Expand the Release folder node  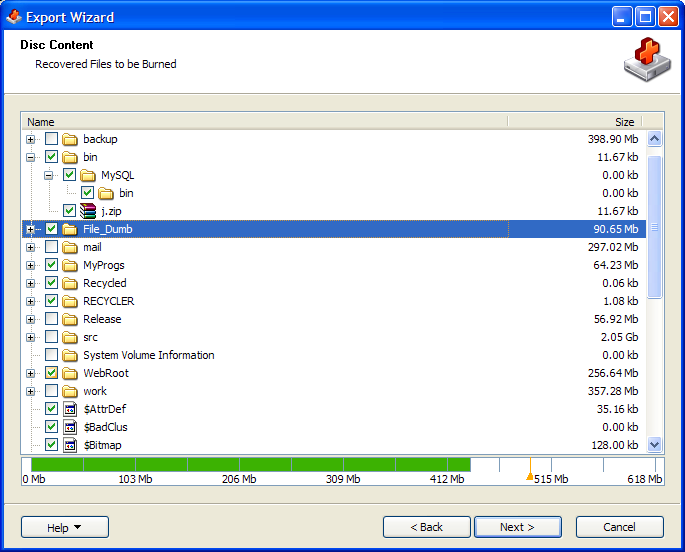coord(31,320)
